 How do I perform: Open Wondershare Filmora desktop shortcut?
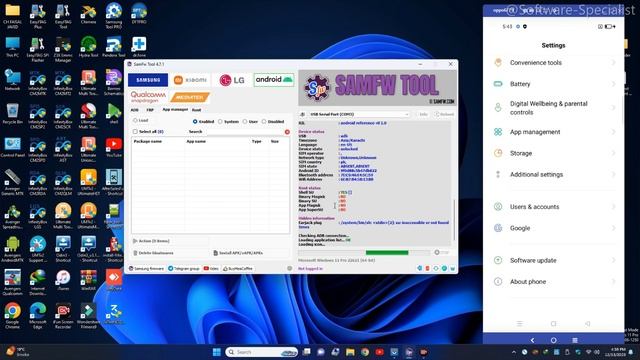tap(88, 316)
